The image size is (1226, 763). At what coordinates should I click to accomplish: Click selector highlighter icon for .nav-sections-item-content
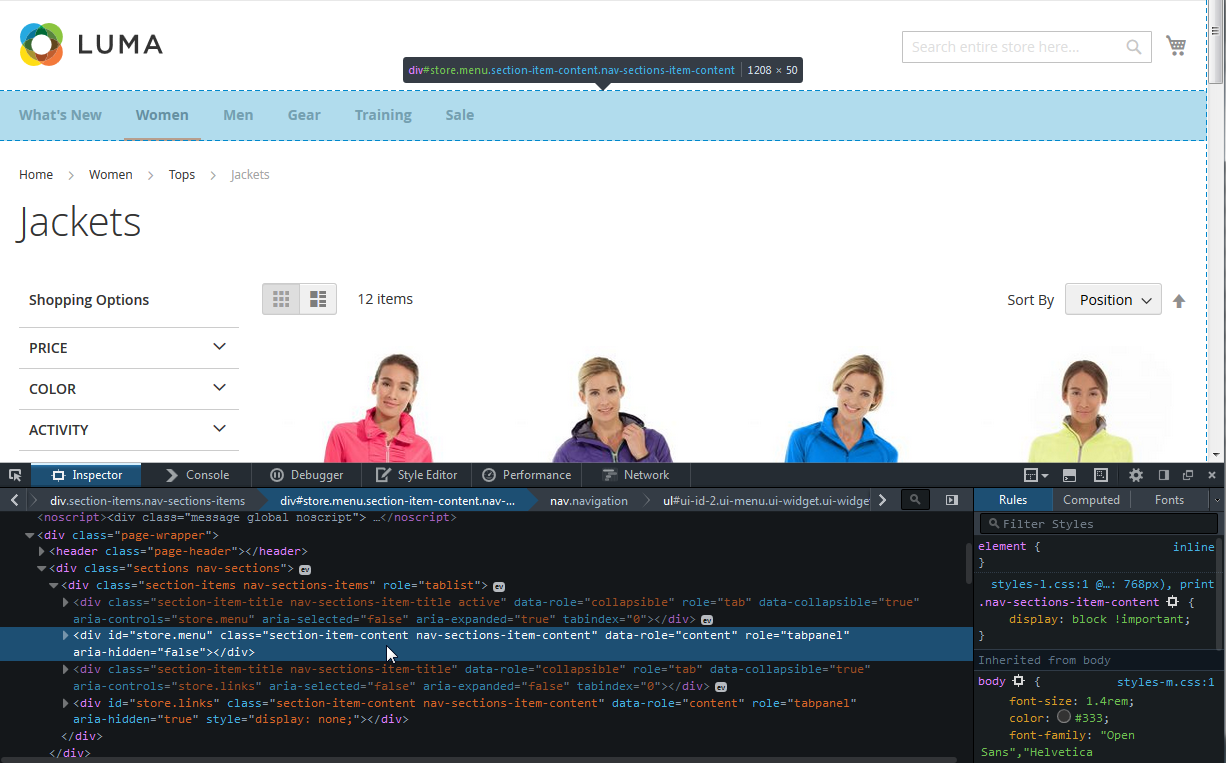[1172, 602]
